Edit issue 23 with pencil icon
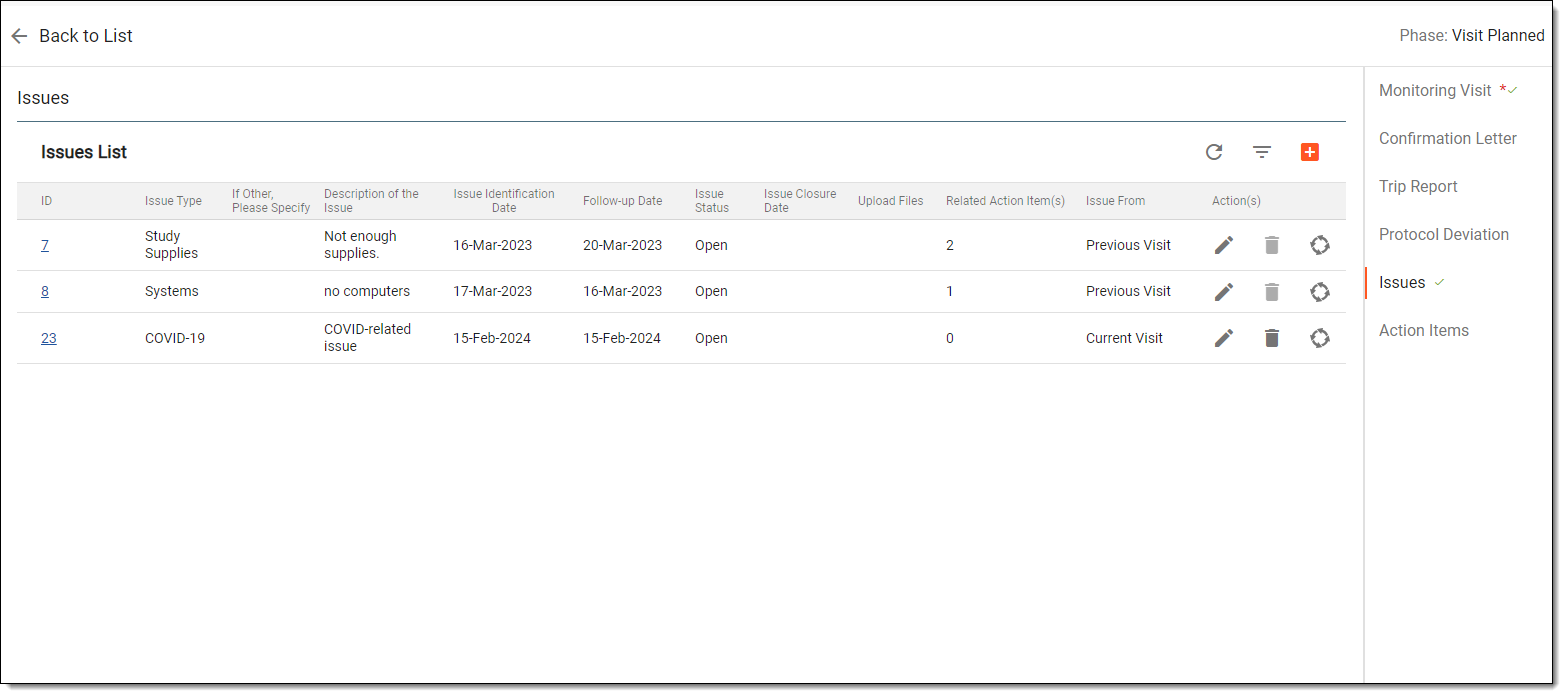Image resolution: width=1565 pixels, height=696 pixels. (1224, 338)
